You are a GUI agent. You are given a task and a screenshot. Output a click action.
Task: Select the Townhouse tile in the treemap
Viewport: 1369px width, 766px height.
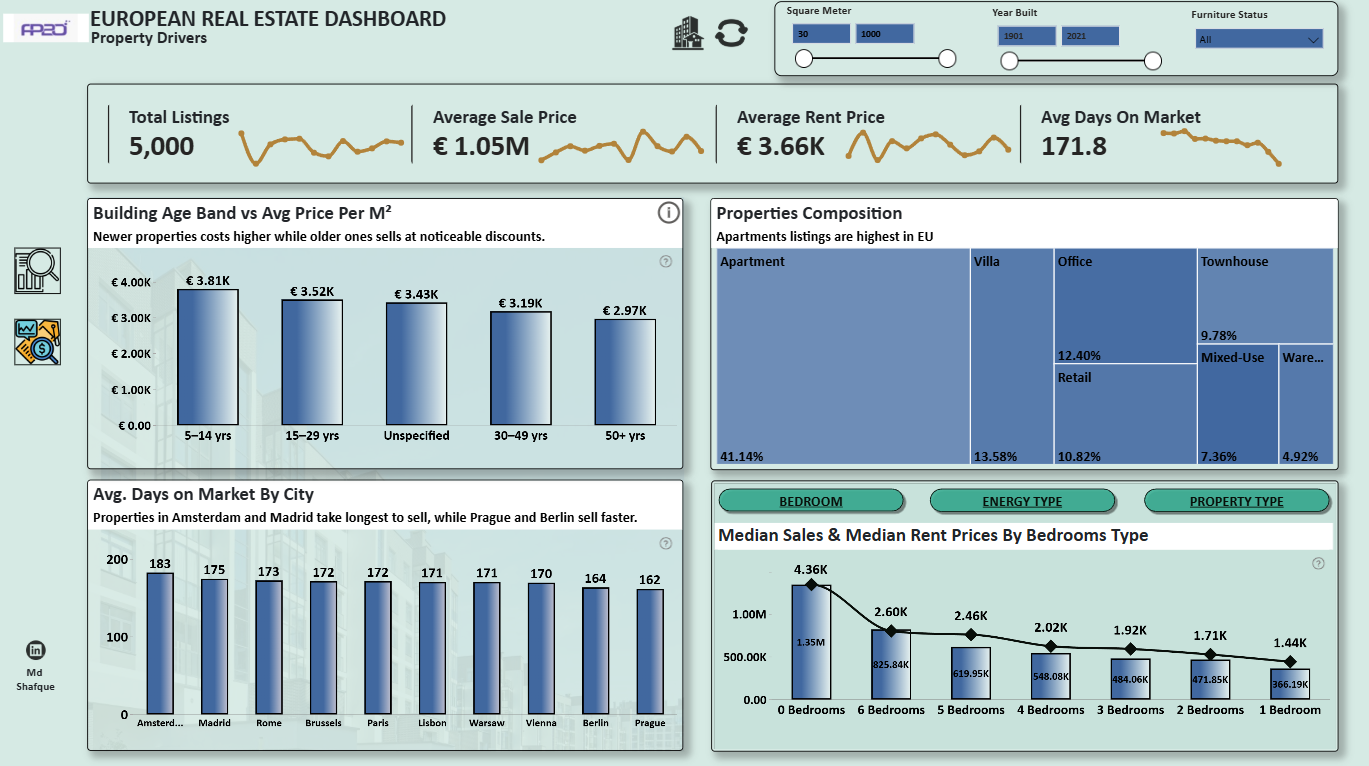point(1265,297)
